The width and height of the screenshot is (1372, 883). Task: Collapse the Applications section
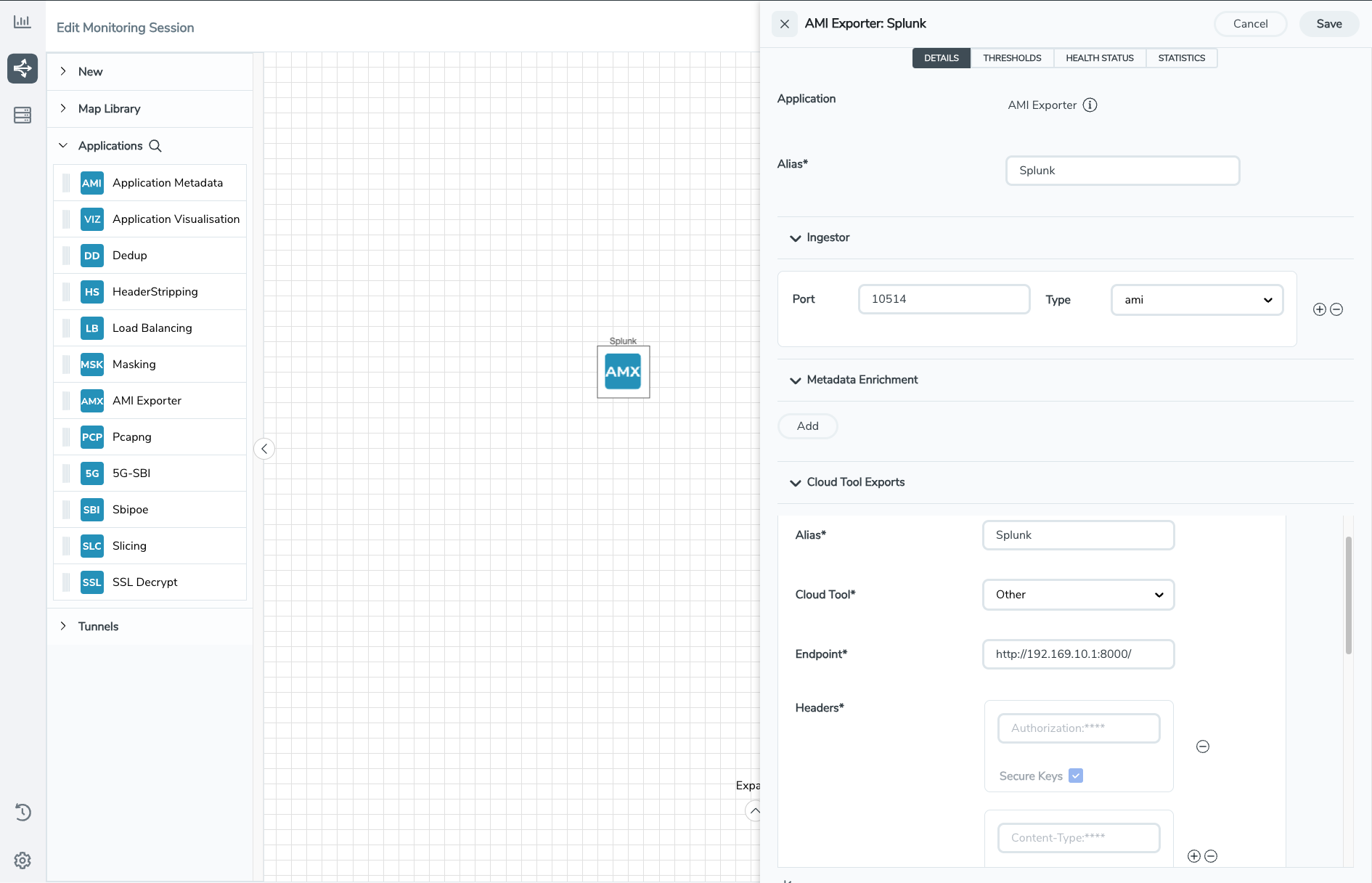[x=63, y=145]
